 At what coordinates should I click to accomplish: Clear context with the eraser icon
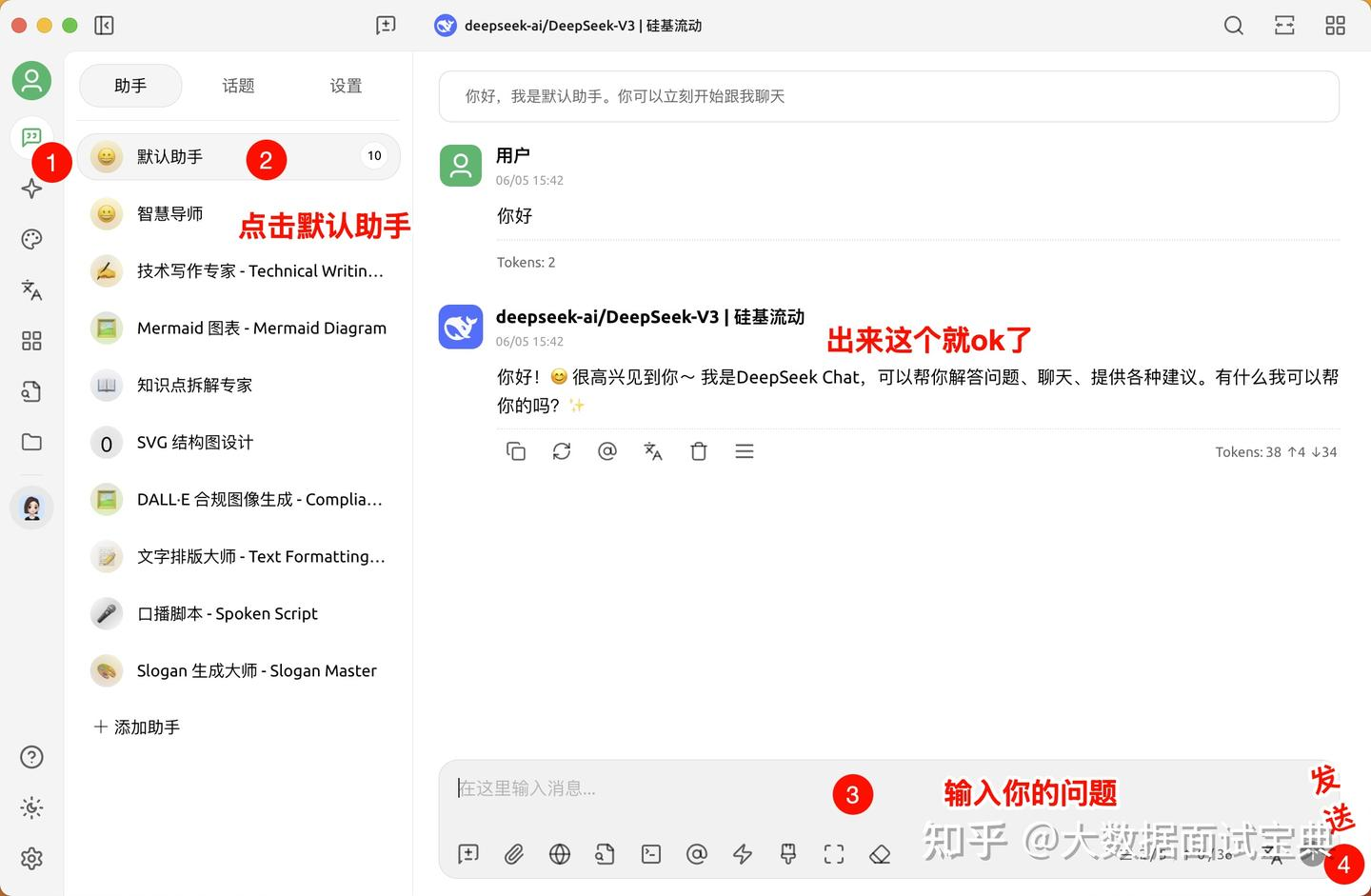(880, 854)
